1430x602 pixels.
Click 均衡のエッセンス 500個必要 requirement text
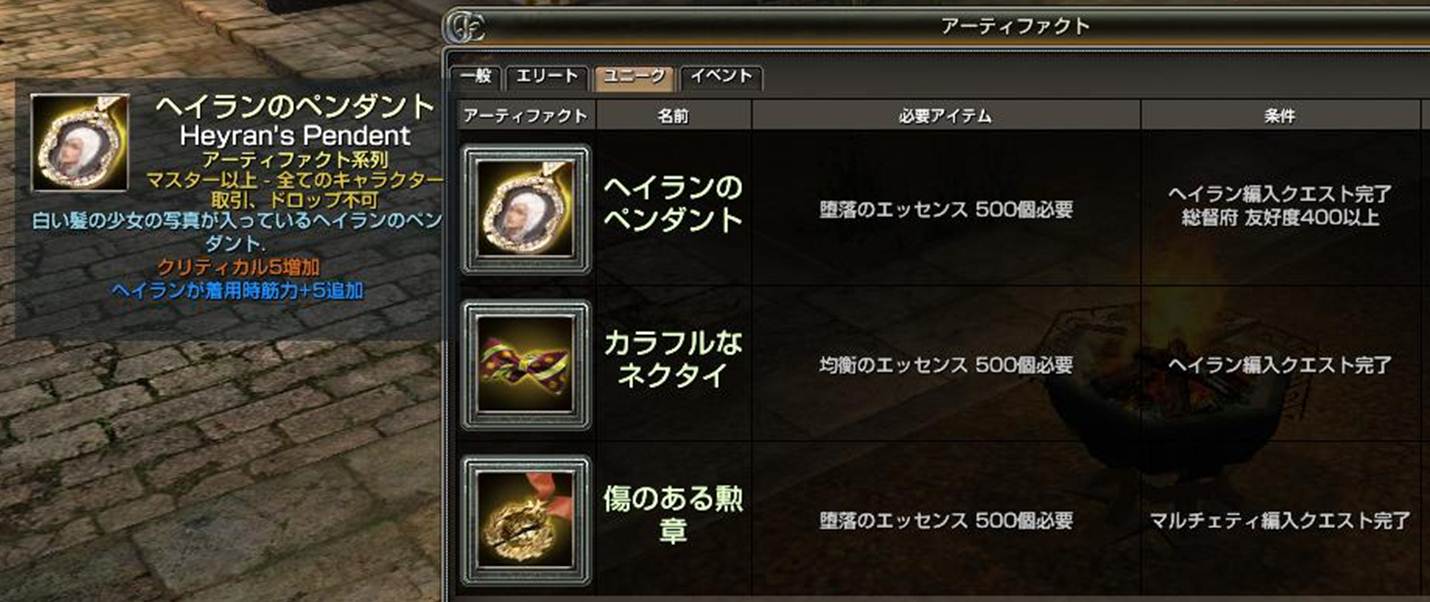click(x=946, y=365)
